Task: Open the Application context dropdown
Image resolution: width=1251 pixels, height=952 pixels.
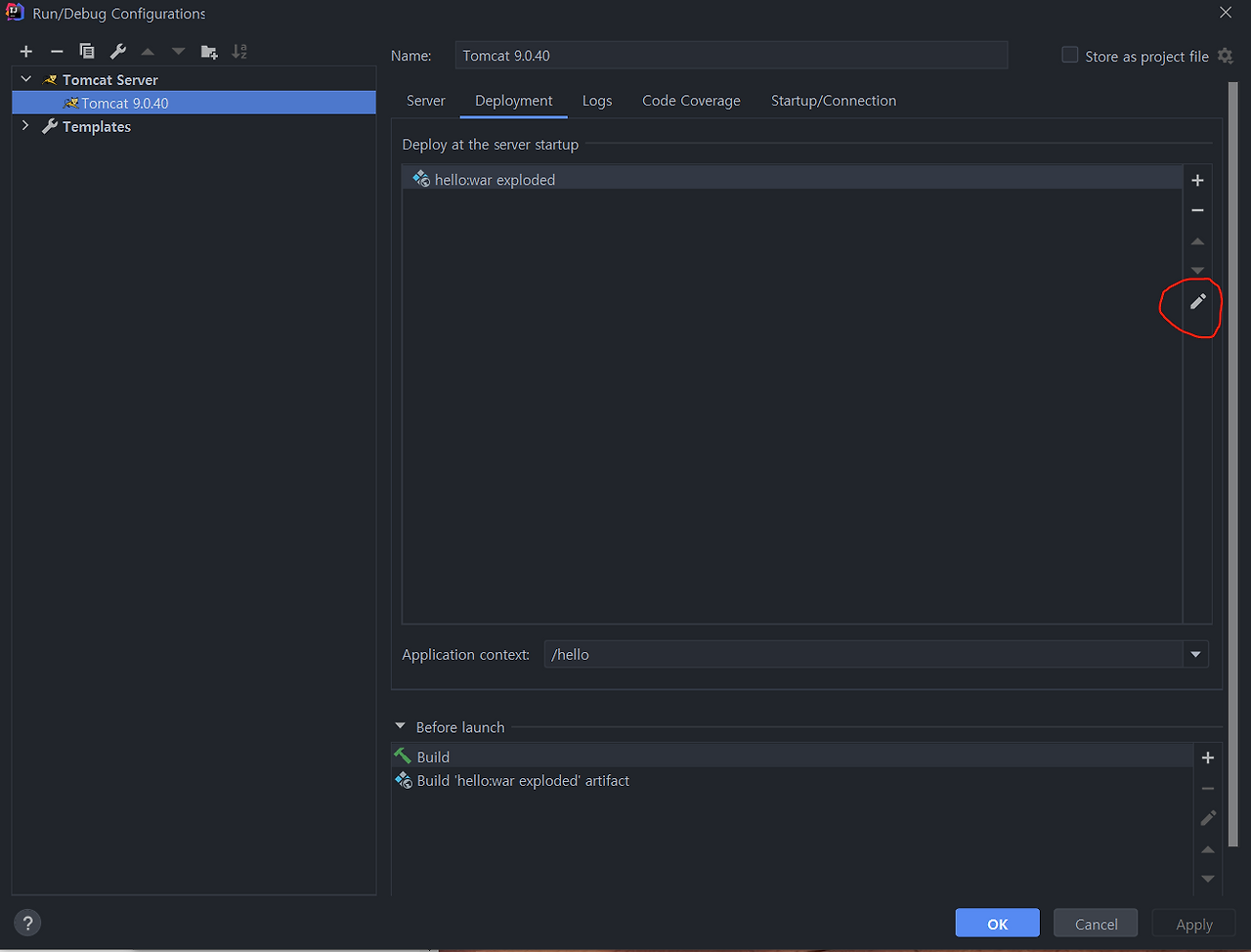Action: pos(1194,654)
